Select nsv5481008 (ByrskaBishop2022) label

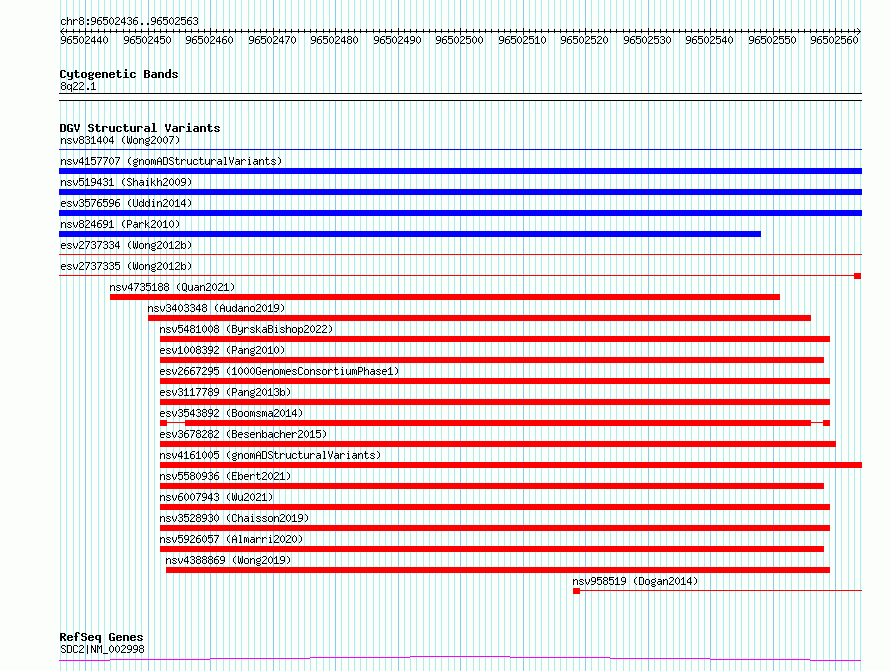[x=246, y=329]
